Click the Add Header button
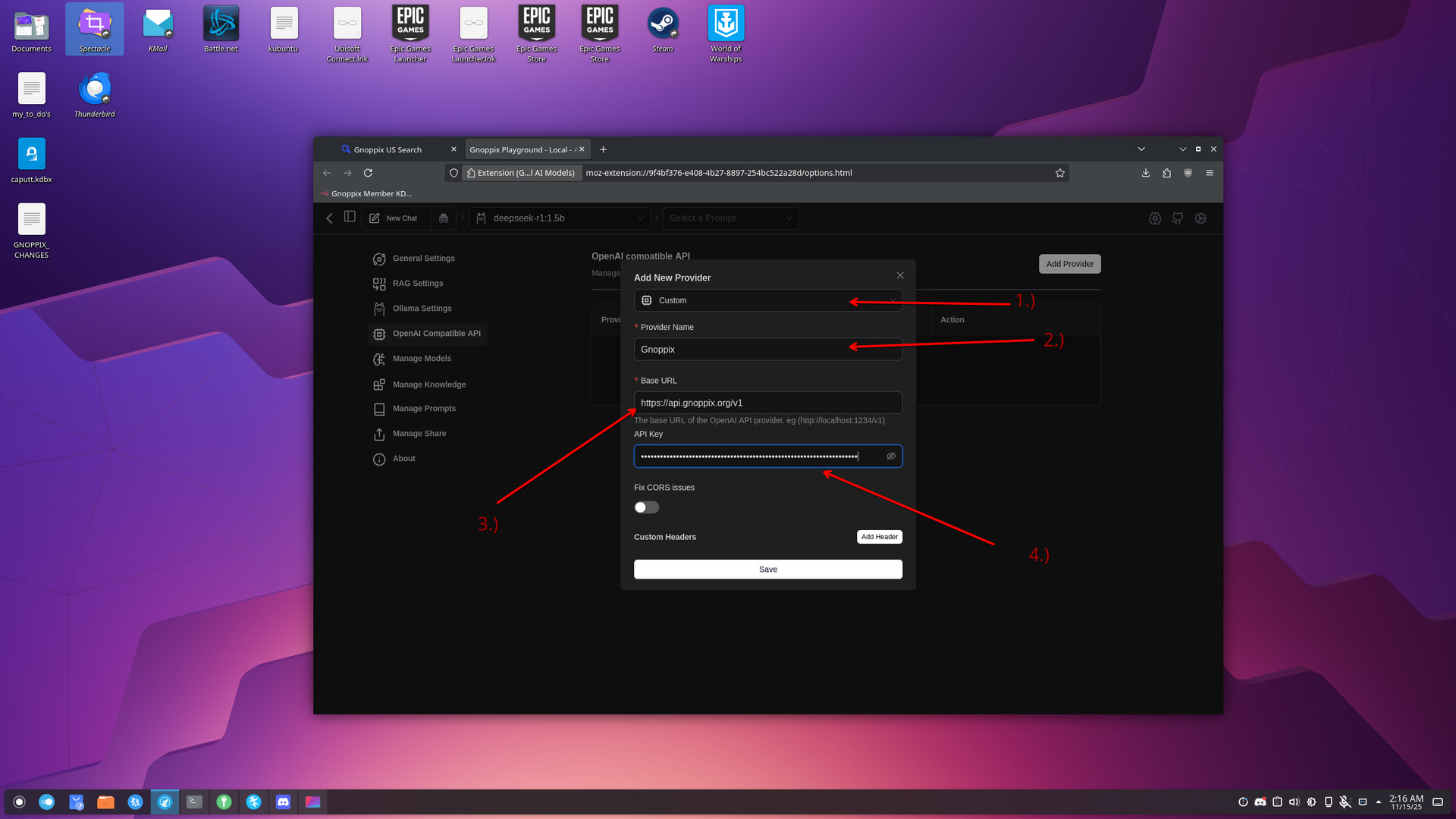 click(879, 537)
